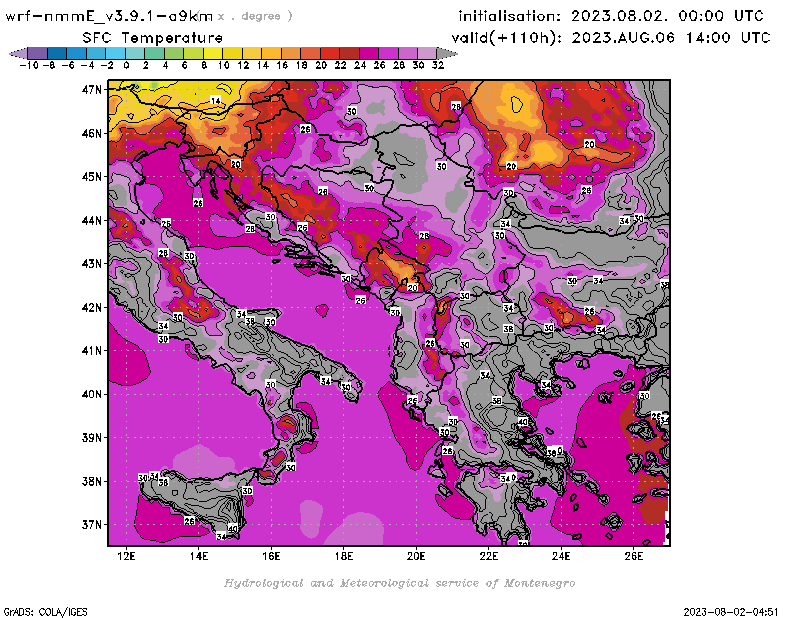This screenshot has width=800, height=618.
Task: Select the valid(+110h) 2023.AUG.06 14:00 UTC line
Action: pos(611,38)
